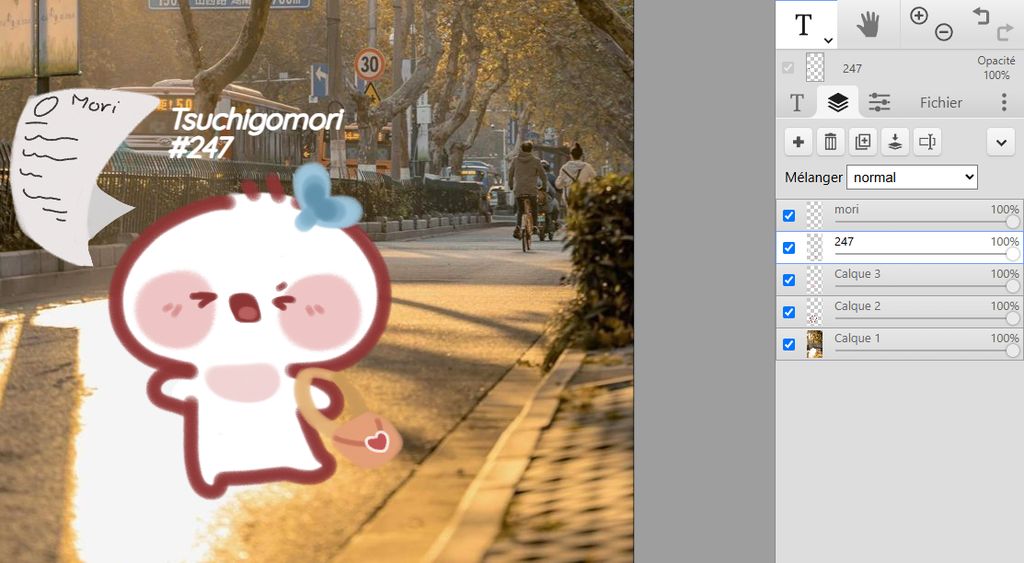Image resolution: width=1024 pixels, height=563 pixels.
Task: Merge layer down
Action: (895, 142)
